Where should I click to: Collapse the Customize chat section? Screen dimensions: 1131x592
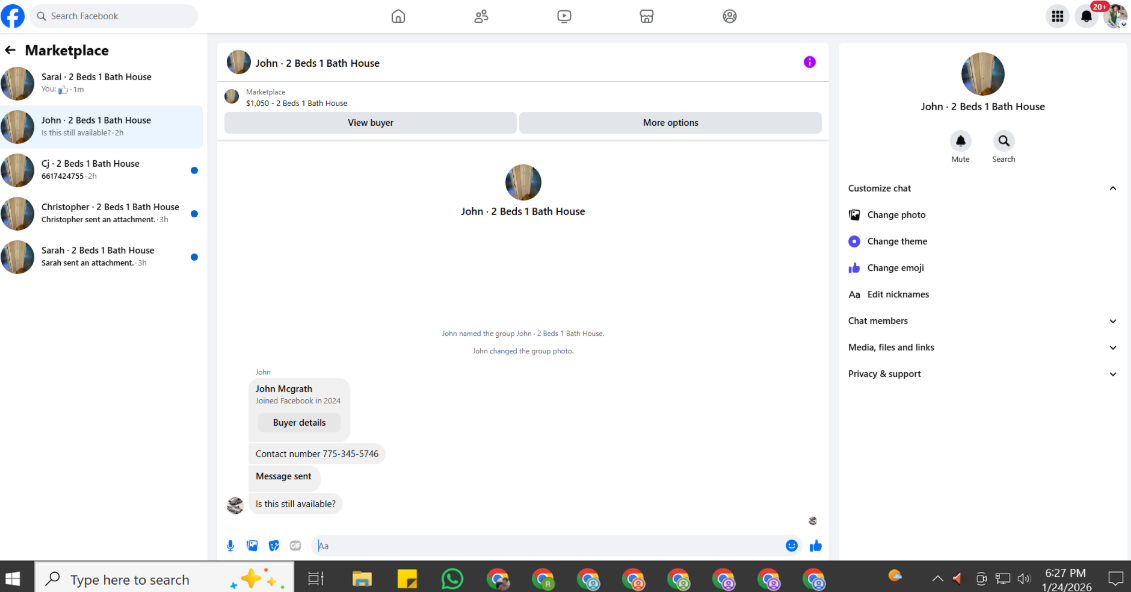click(x=982, y=188)
